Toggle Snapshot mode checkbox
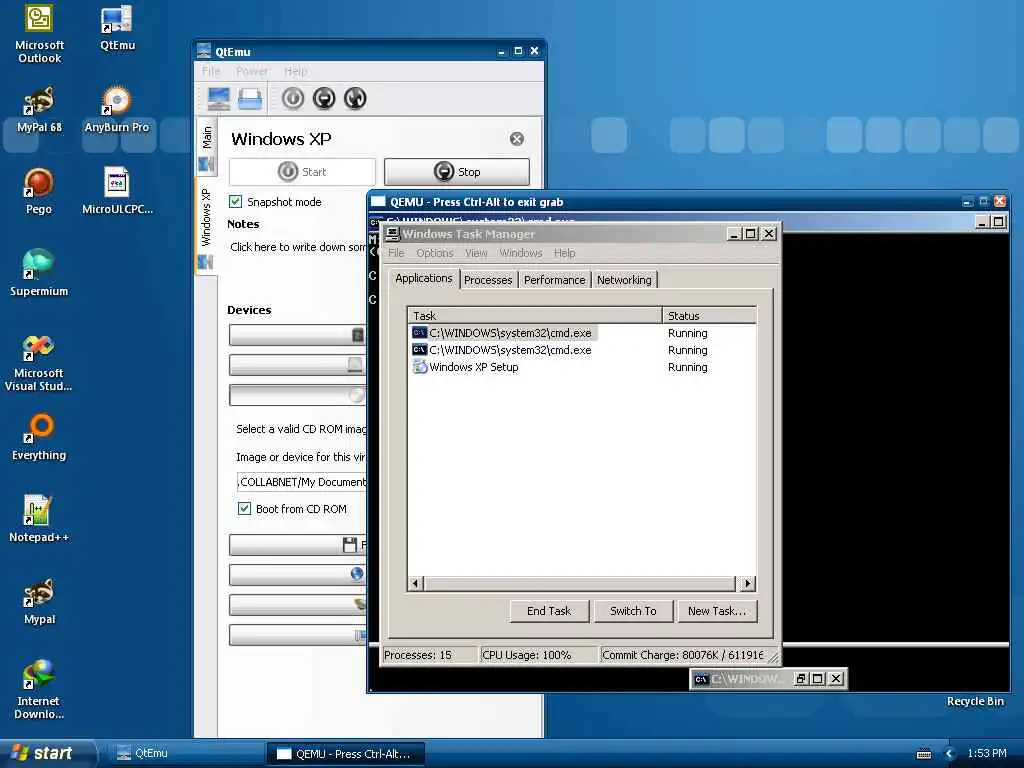Viewport: 1024px width, 768px height. coord(236,202)
